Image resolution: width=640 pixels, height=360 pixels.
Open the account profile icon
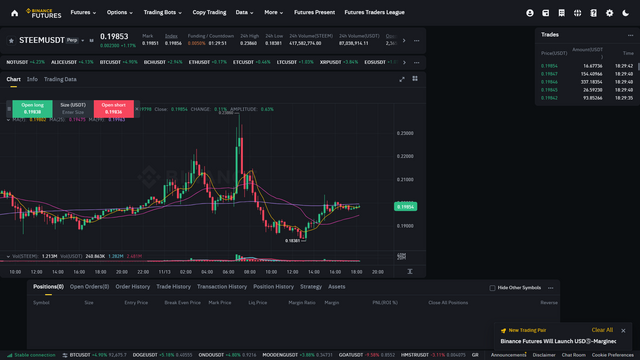(530, 13)
